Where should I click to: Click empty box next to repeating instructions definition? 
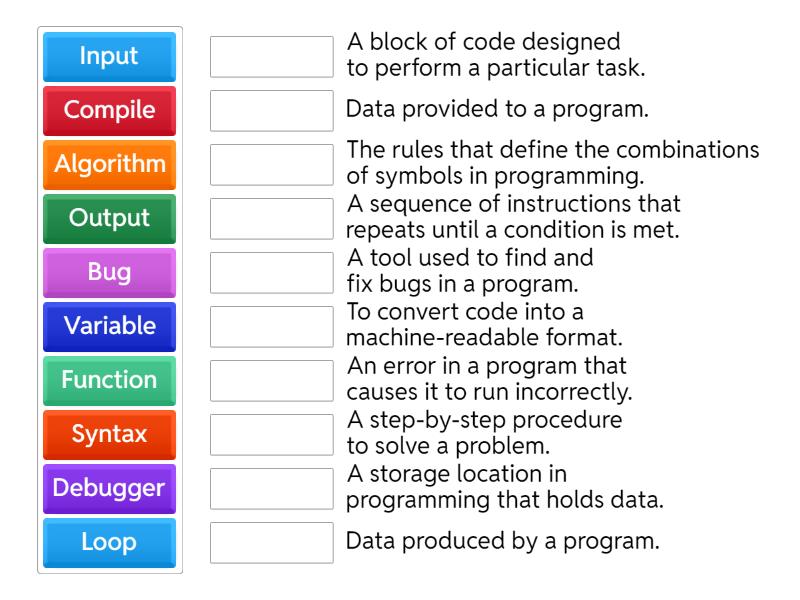coord(272,219)
